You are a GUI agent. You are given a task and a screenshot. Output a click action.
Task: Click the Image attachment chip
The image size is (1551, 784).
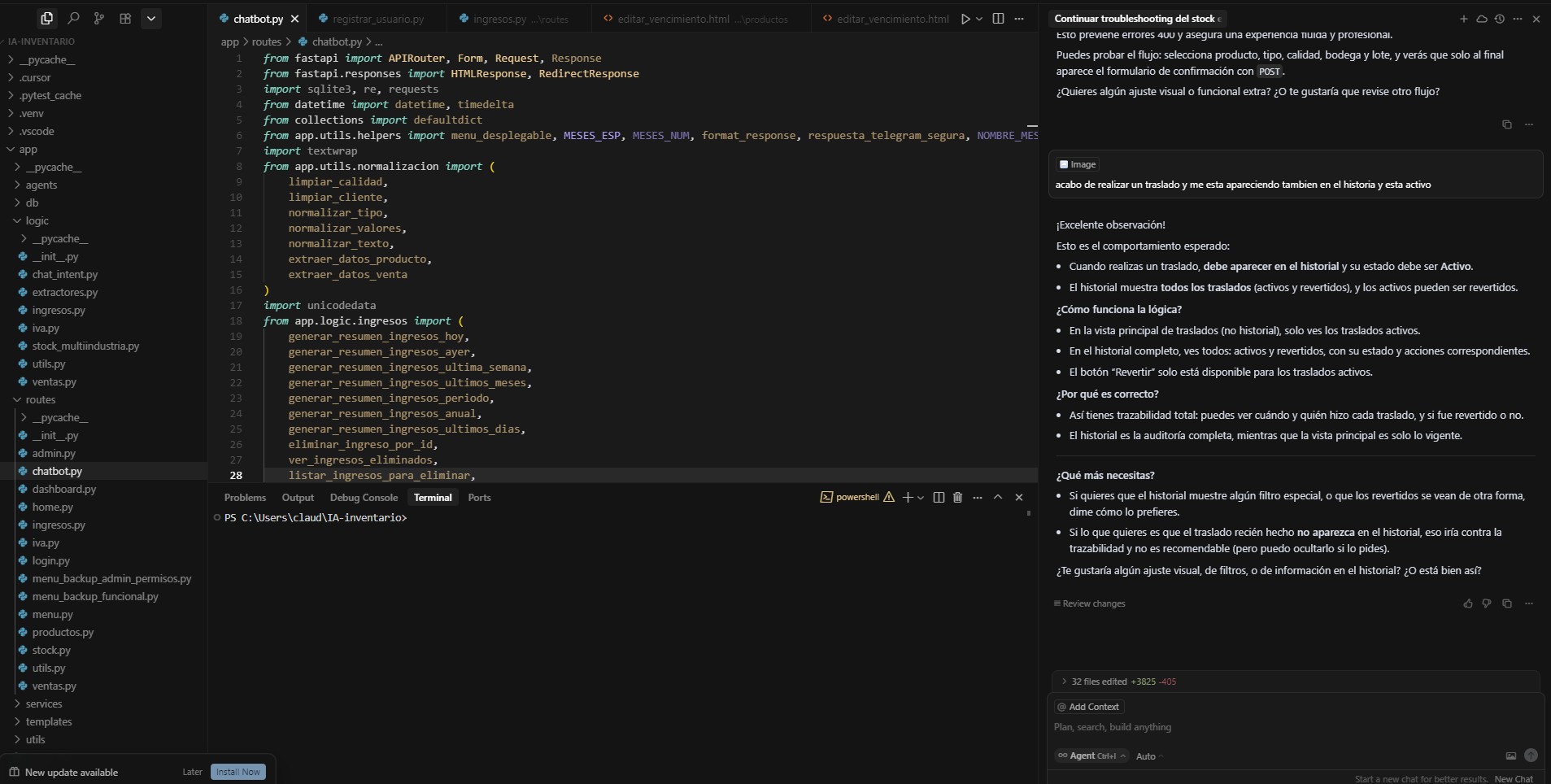(1078, 164)
